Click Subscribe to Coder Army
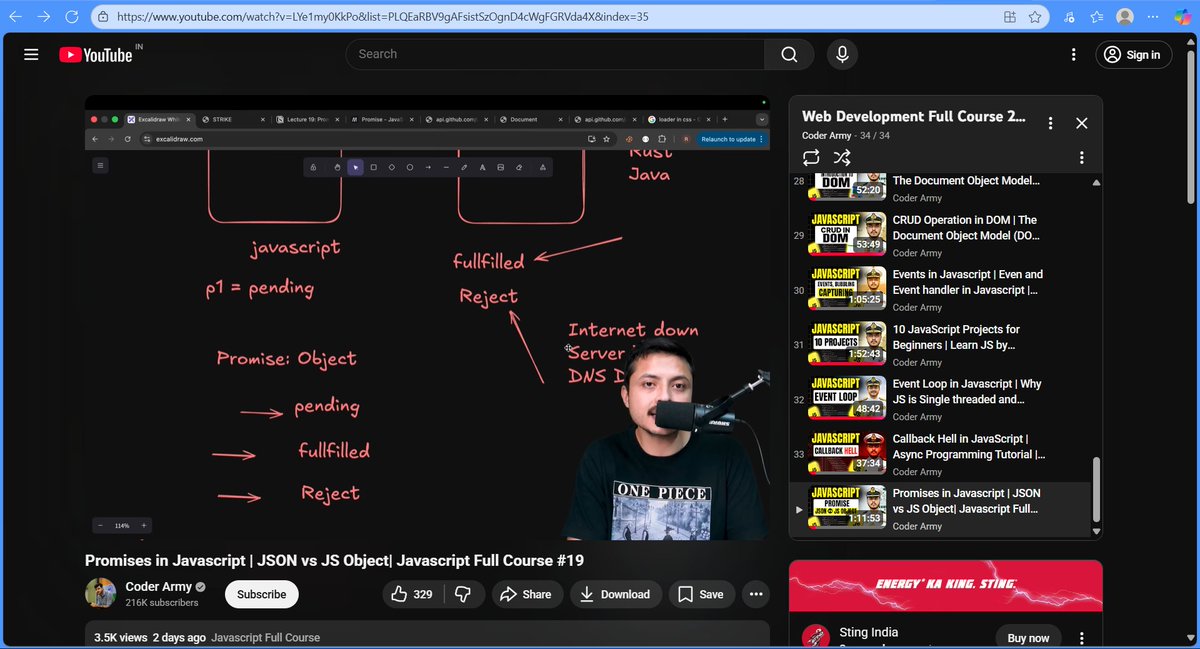This screenshot has height=649, width=1200. click(x=261, y=594)
